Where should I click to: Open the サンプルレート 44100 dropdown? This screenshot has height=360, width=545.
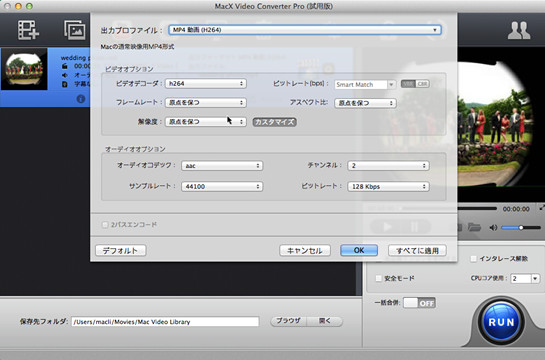tap(222, 187)
